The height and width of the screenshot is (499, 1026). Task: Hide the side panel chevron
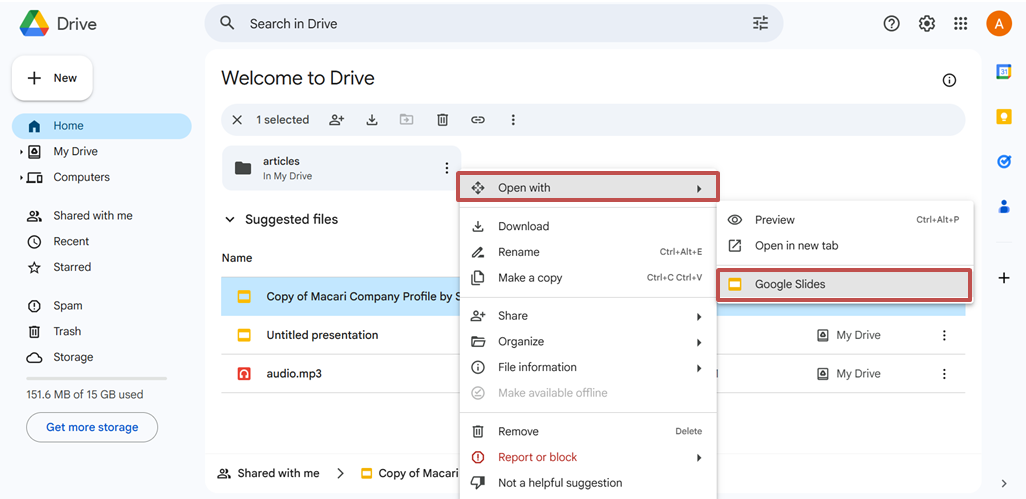1004,483
